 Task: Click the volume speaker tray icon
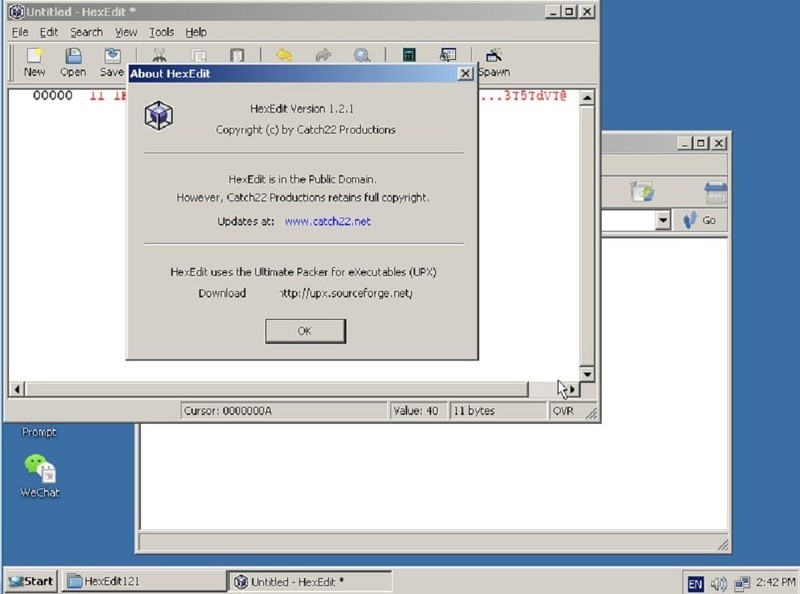(718, 583)
